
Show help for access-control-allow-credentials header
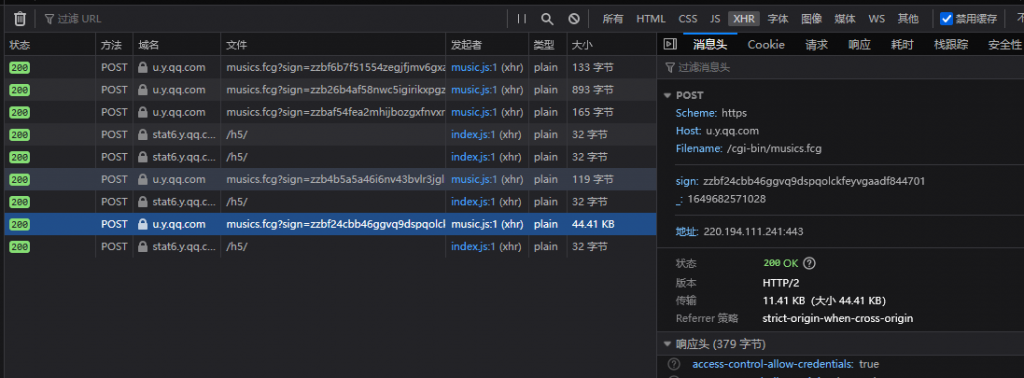click(x=673, y=364)
